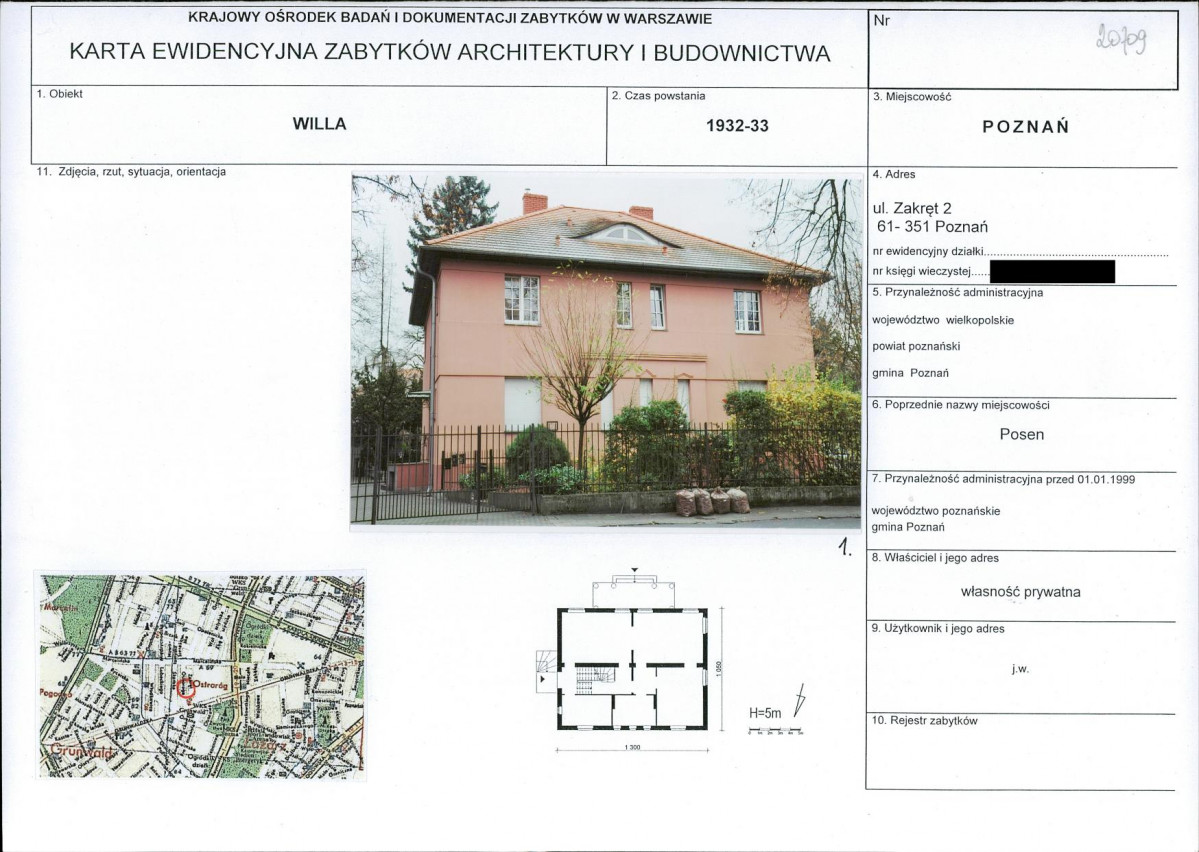Click the scale bar under H=5m
Viewport: 1199px width, 852px height.
tap(775, 730)
